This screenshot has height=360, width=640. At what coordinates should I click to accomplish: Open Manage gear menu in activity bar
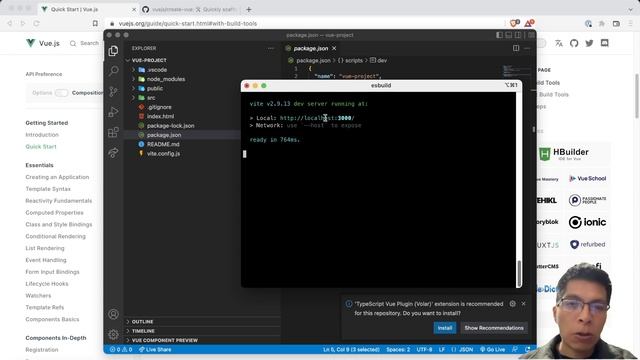pyautogui.click(x=113, y=334)
